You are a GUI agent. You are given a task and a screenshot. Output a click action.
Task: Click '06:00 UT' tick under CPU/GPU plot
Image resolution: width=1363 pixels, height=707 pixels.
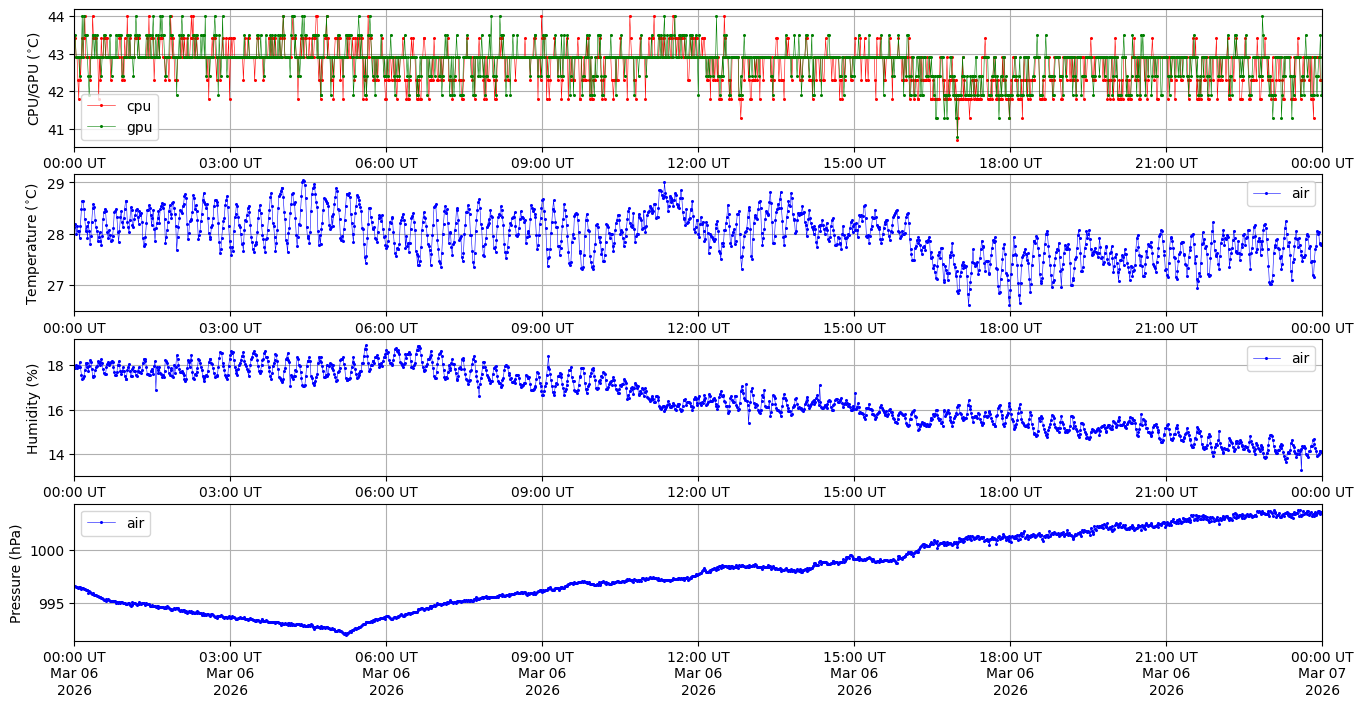tap(386, 163)
